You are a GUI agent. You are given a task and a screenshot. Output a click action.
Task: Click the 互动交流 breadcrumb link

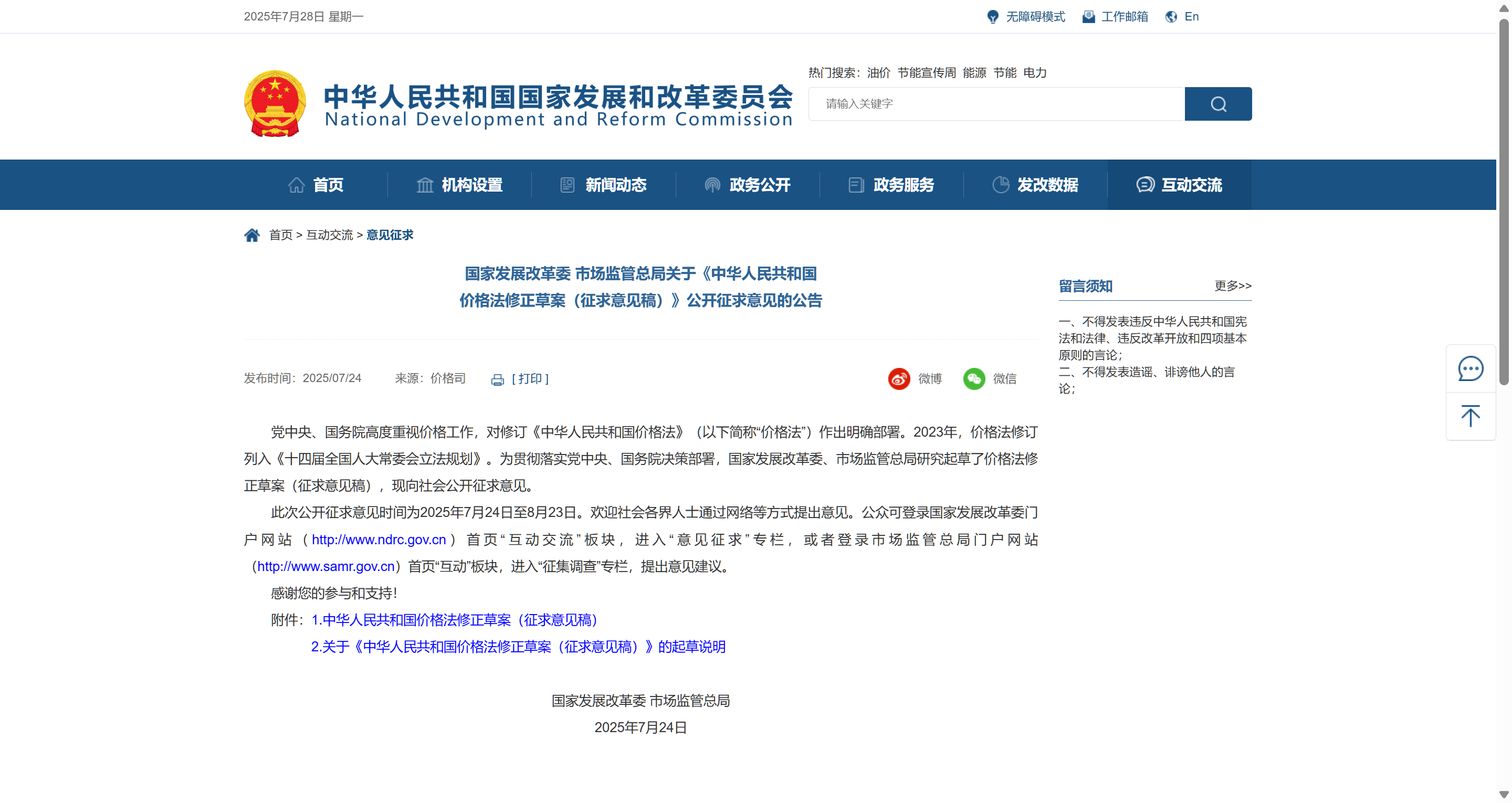coord(329,234)
